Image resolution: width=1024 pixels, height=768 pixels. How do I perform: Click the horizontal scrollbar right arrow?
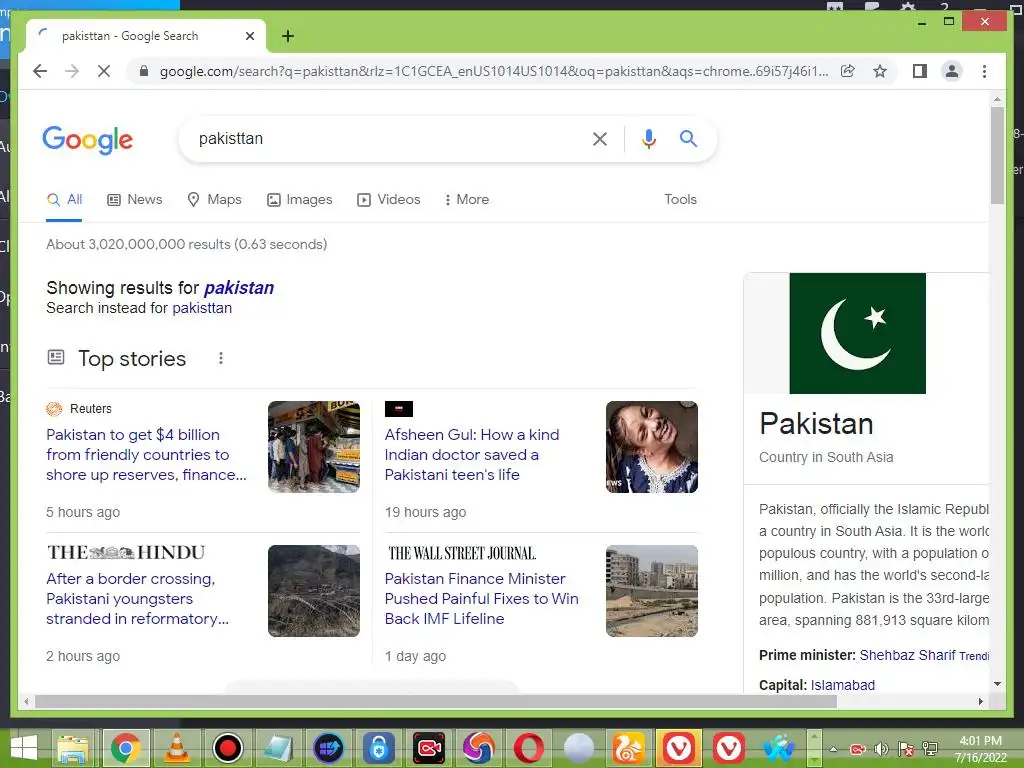(x=980, y=701)
